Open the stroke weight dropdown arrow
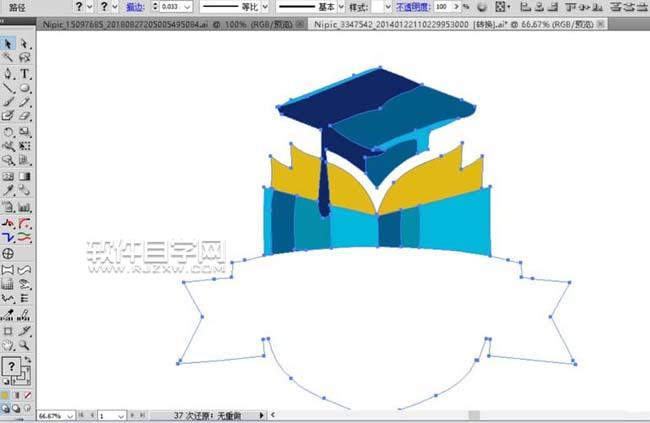 click(x=187, y=7)
